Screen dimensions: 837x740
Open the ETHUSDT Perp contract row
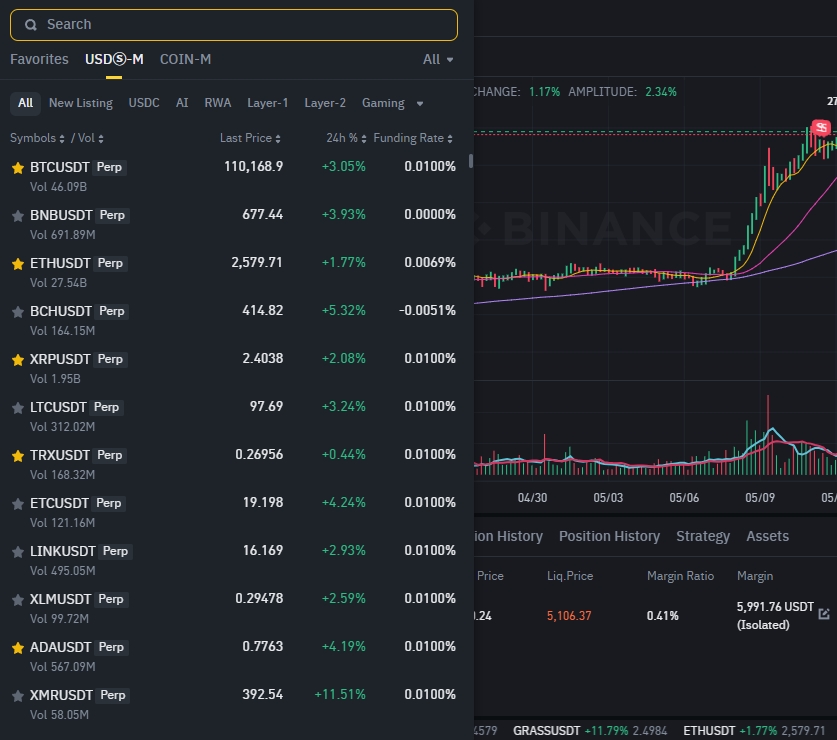click(234, 272)
